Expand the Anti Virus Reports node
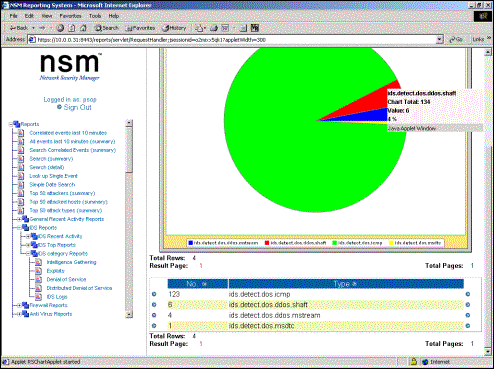This screenshot has height=369, width=494. [19, 314]
